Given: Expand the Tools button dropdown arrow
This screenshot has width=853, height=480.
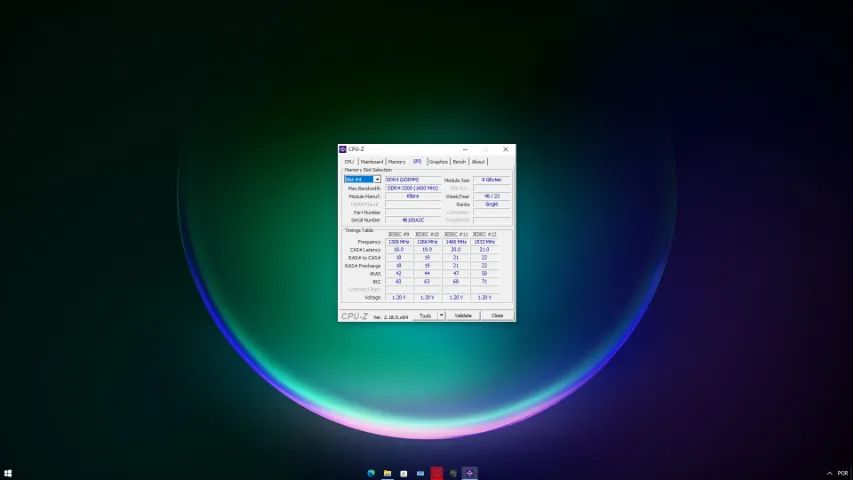Looking at the screenshot, I should coord(442,316).
